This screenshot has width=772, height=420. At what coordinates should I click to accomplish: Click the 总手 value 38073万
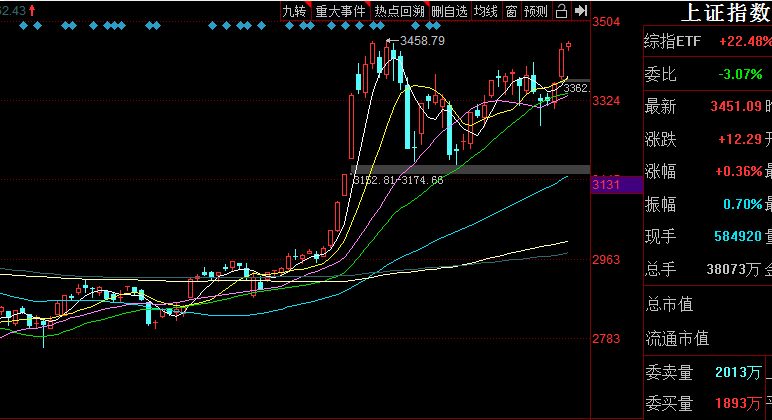(x=734, y=269)
